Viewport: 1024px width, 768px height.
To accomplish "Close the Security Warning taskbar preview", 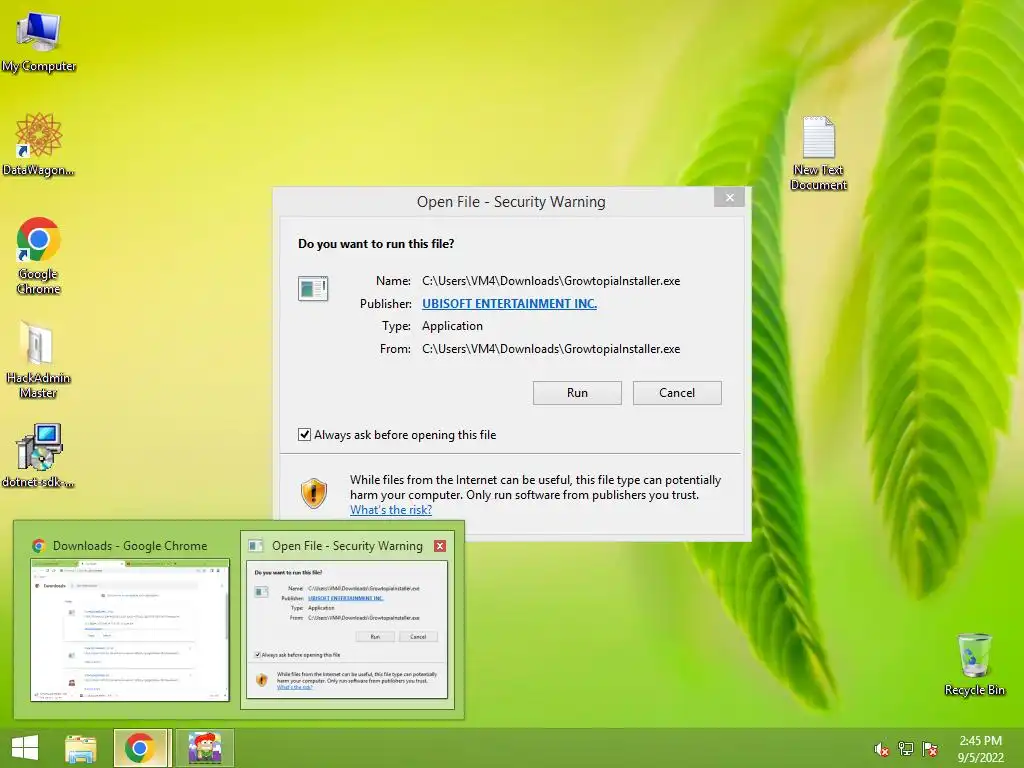I will (440, 546).
